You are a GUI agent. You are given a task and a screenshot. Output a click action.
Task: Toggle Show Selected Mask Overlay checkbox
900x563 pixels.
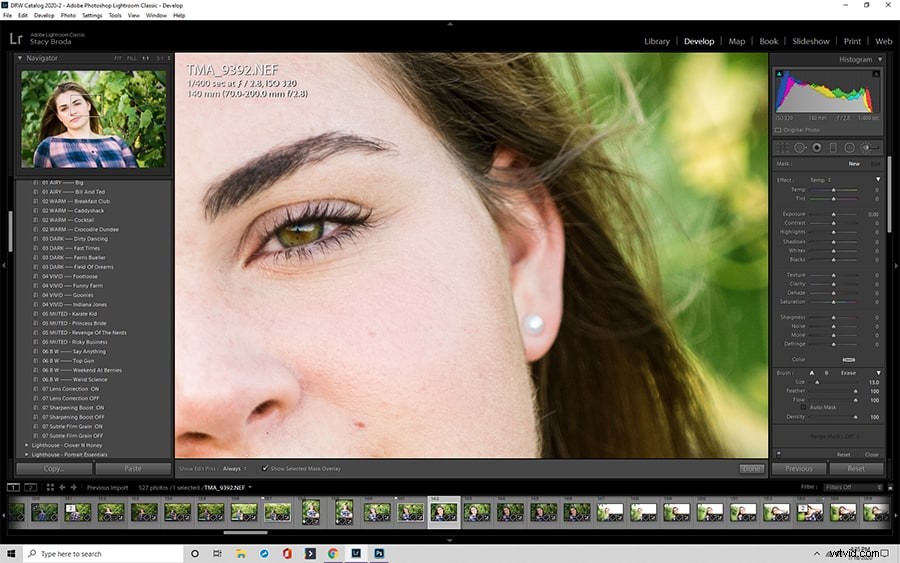[265, 468]
